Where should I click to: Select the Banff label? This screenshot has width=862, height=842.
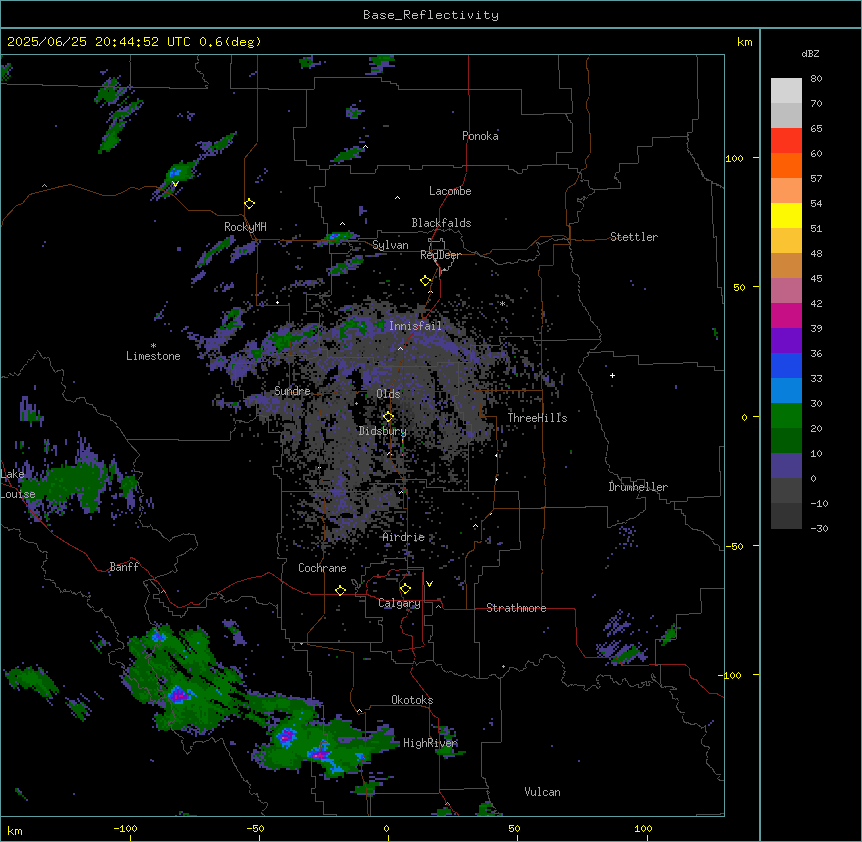pyautogui.click(x=124, y=567)
